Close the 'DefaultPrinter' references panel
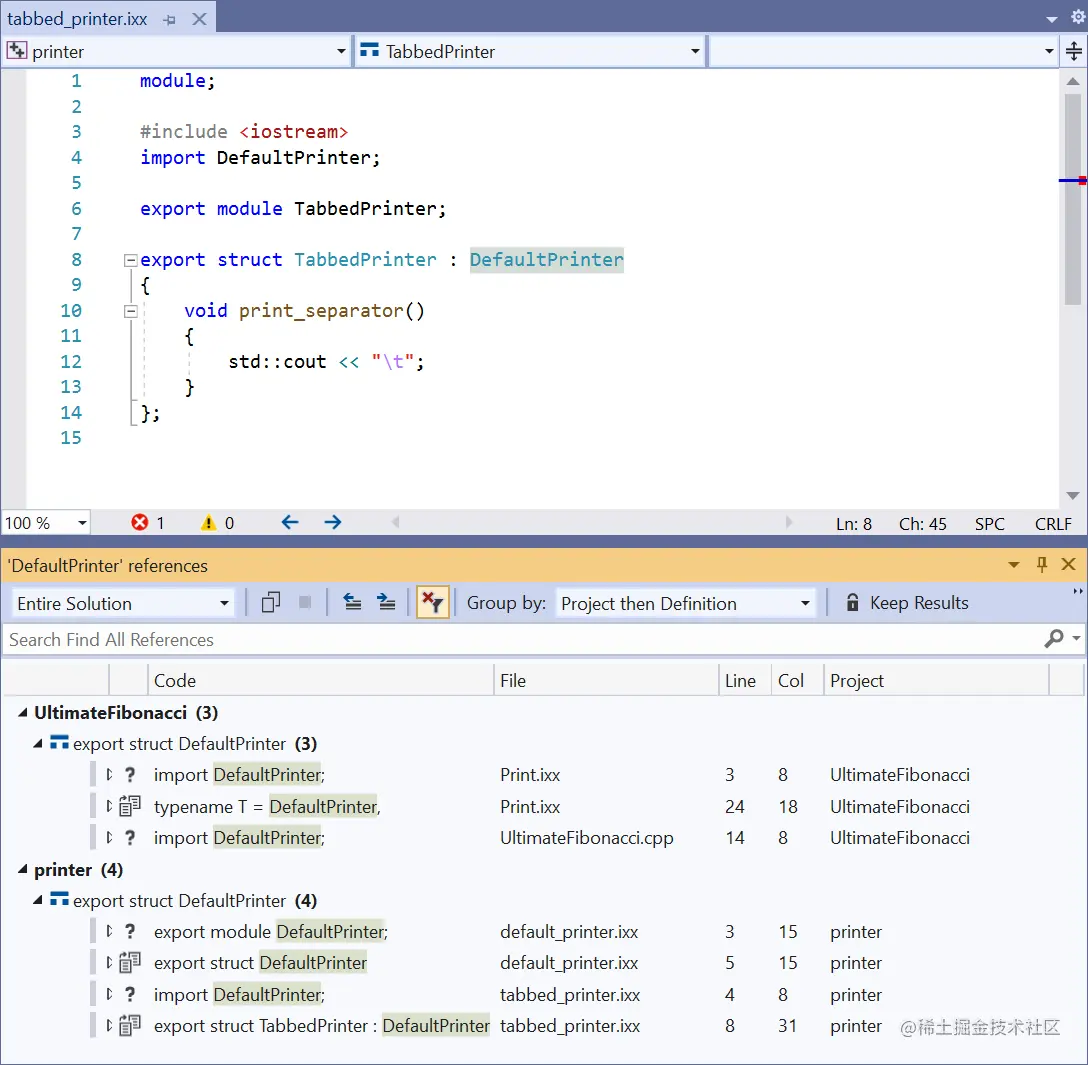 coord(1069,565)
